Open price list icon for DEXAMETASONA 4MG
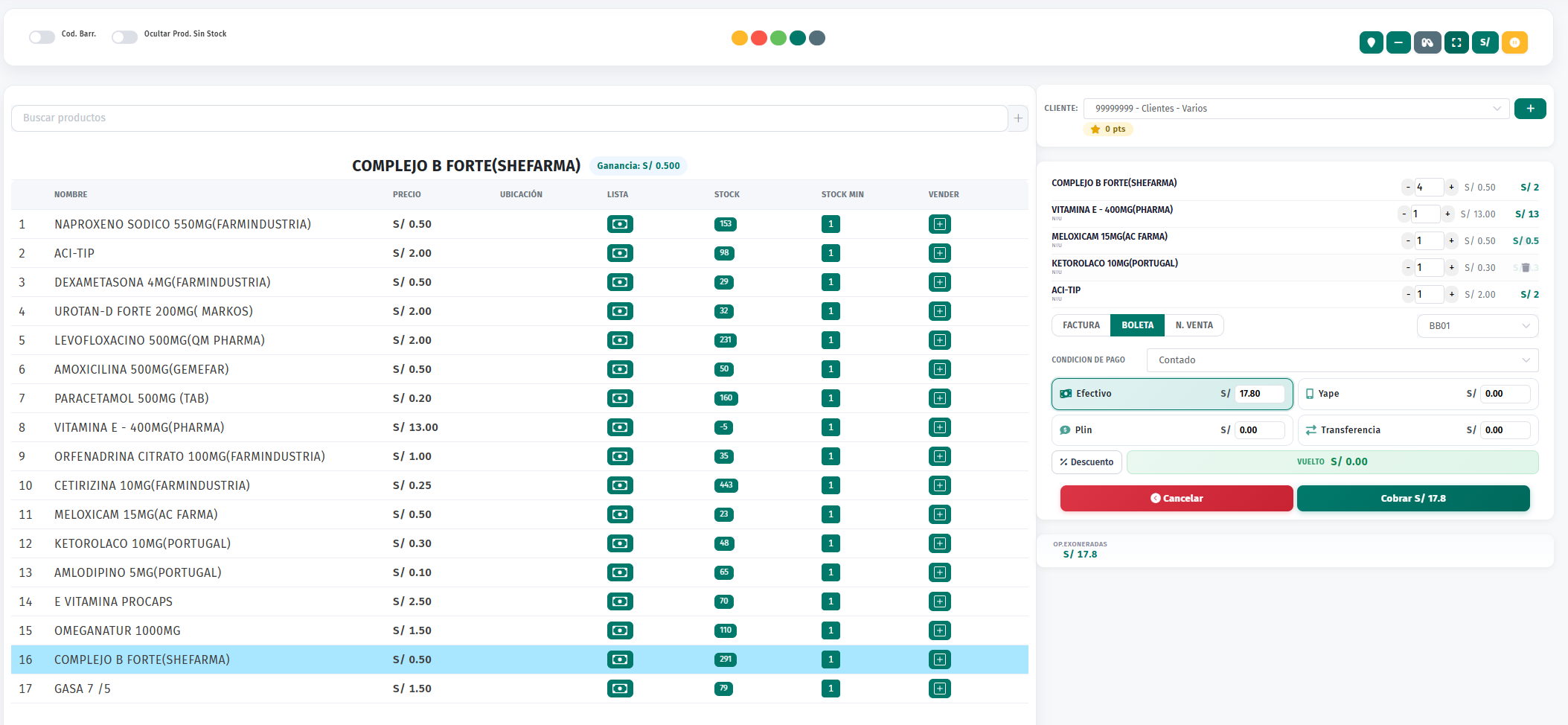Image resolution: width=1568 pixels, height=725 pixels. (620, 282)
